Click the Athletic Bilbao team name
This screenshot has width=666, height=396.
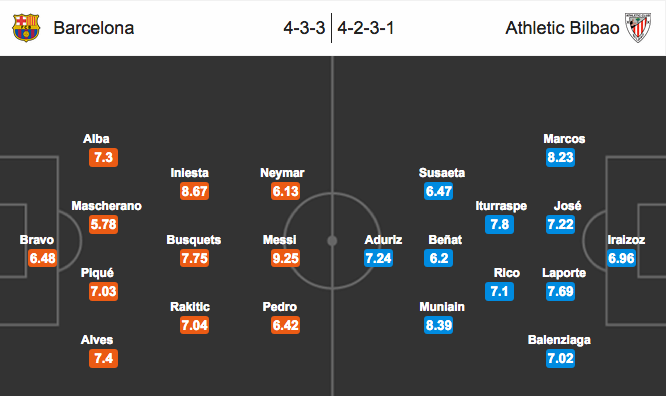[562, 28]
